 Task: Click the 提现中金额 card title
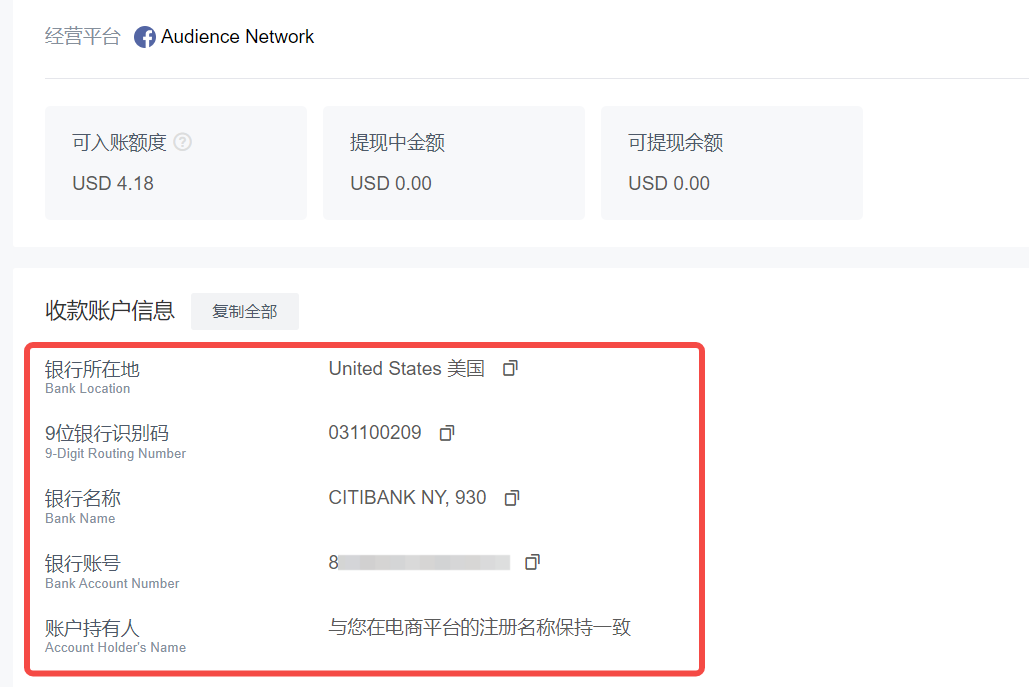click(398, 142)
